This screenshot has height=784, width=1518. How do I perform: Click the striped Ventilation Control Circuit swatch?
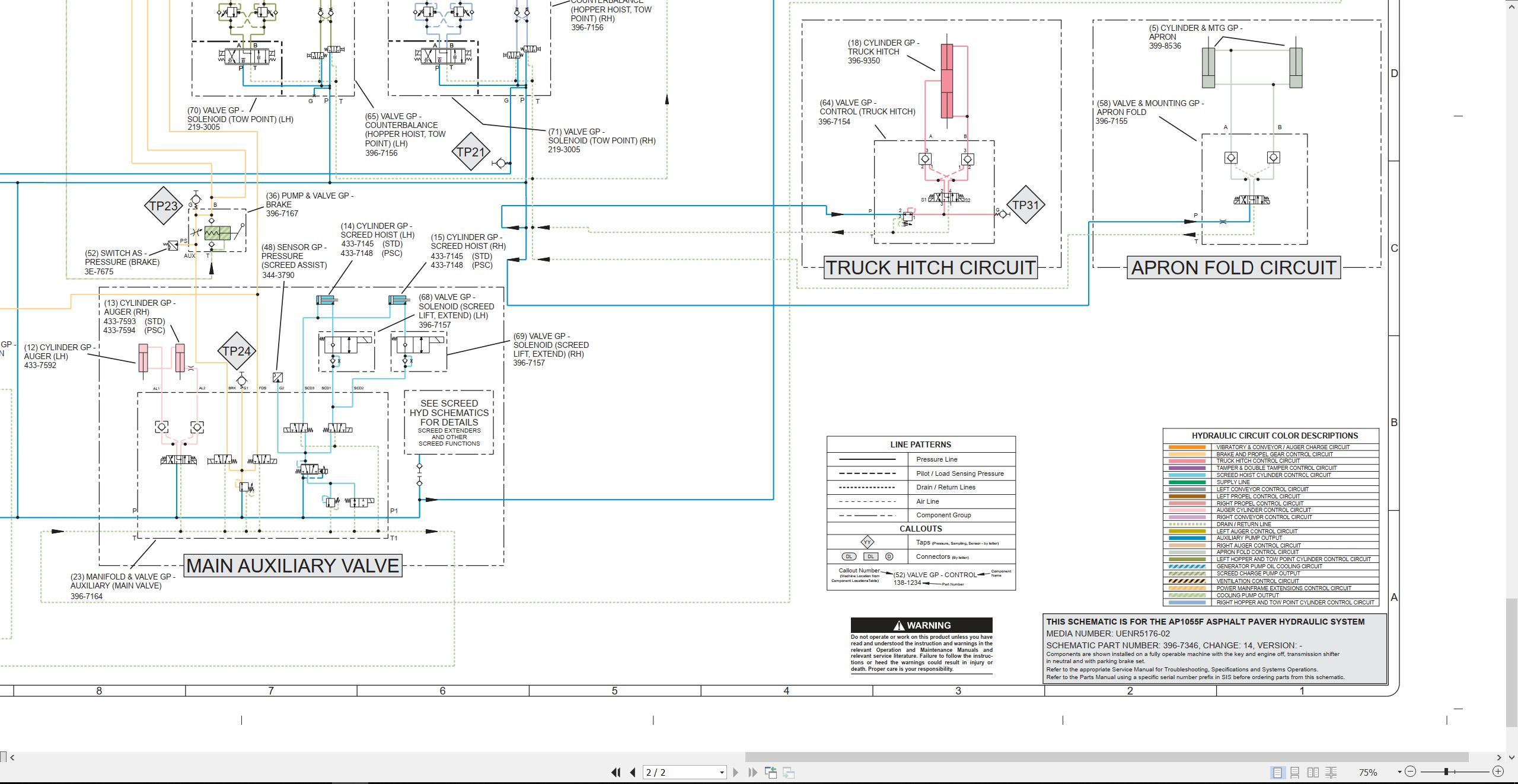tap(1187, 581)
